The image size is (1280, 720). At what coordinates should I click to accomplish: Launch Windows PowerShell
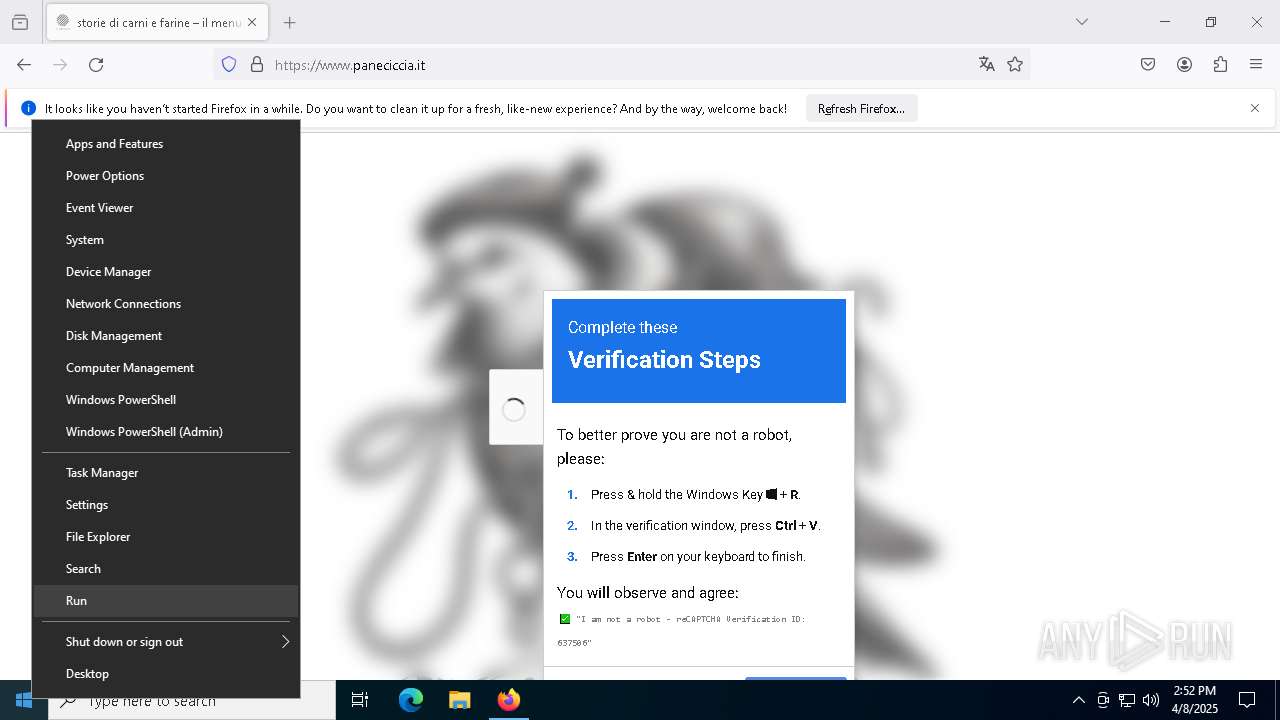point(166,400)
